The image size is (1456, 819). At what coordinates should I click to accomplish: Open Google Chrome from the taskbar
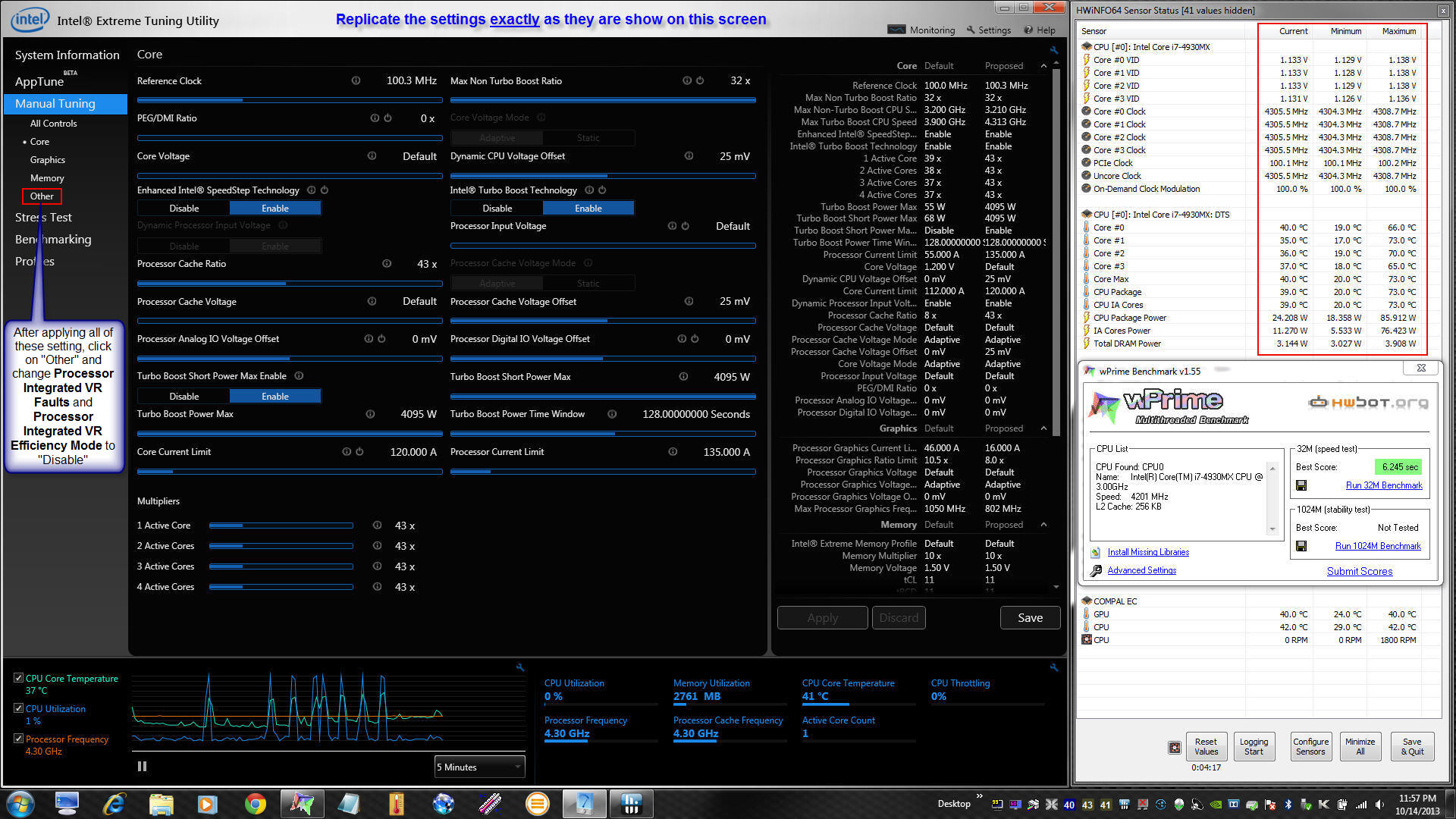pyautogui.click(x=255, y=804)
